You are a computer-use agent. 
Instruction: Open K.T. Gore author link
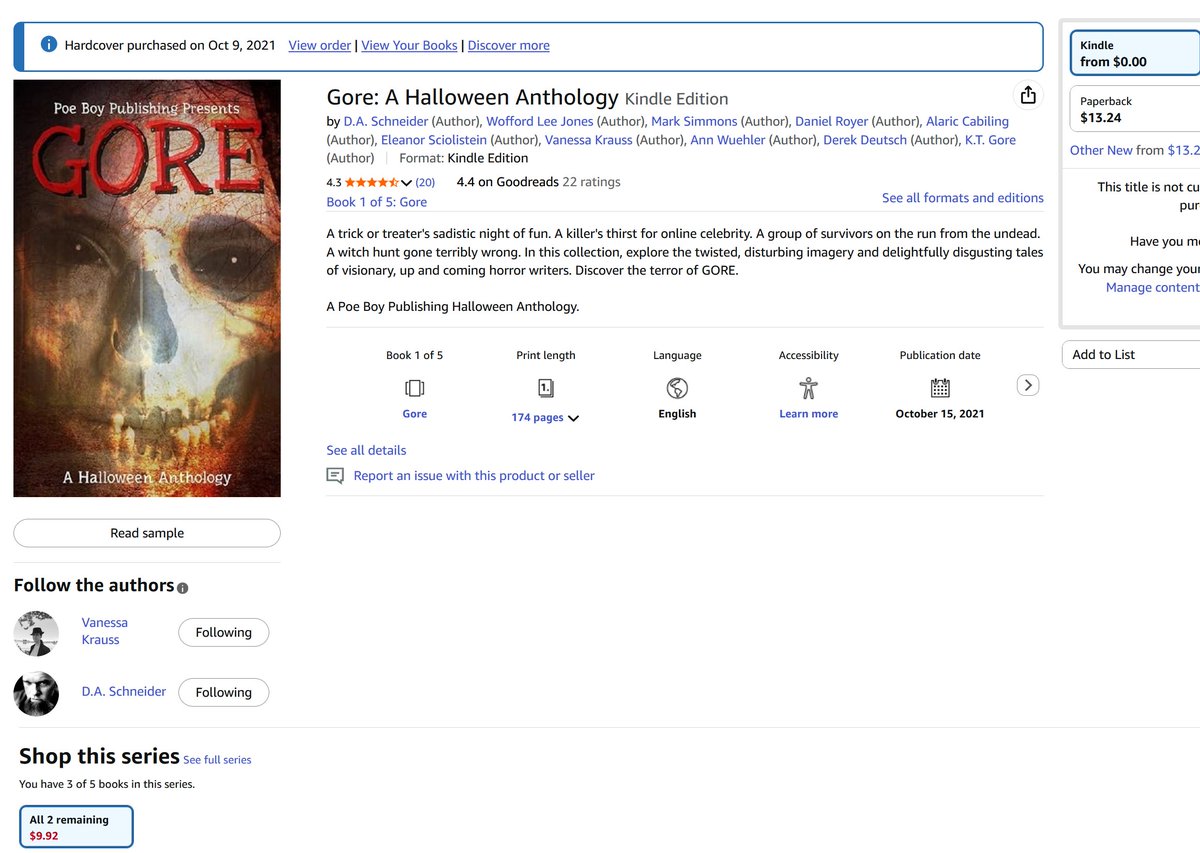pos(990,140)
